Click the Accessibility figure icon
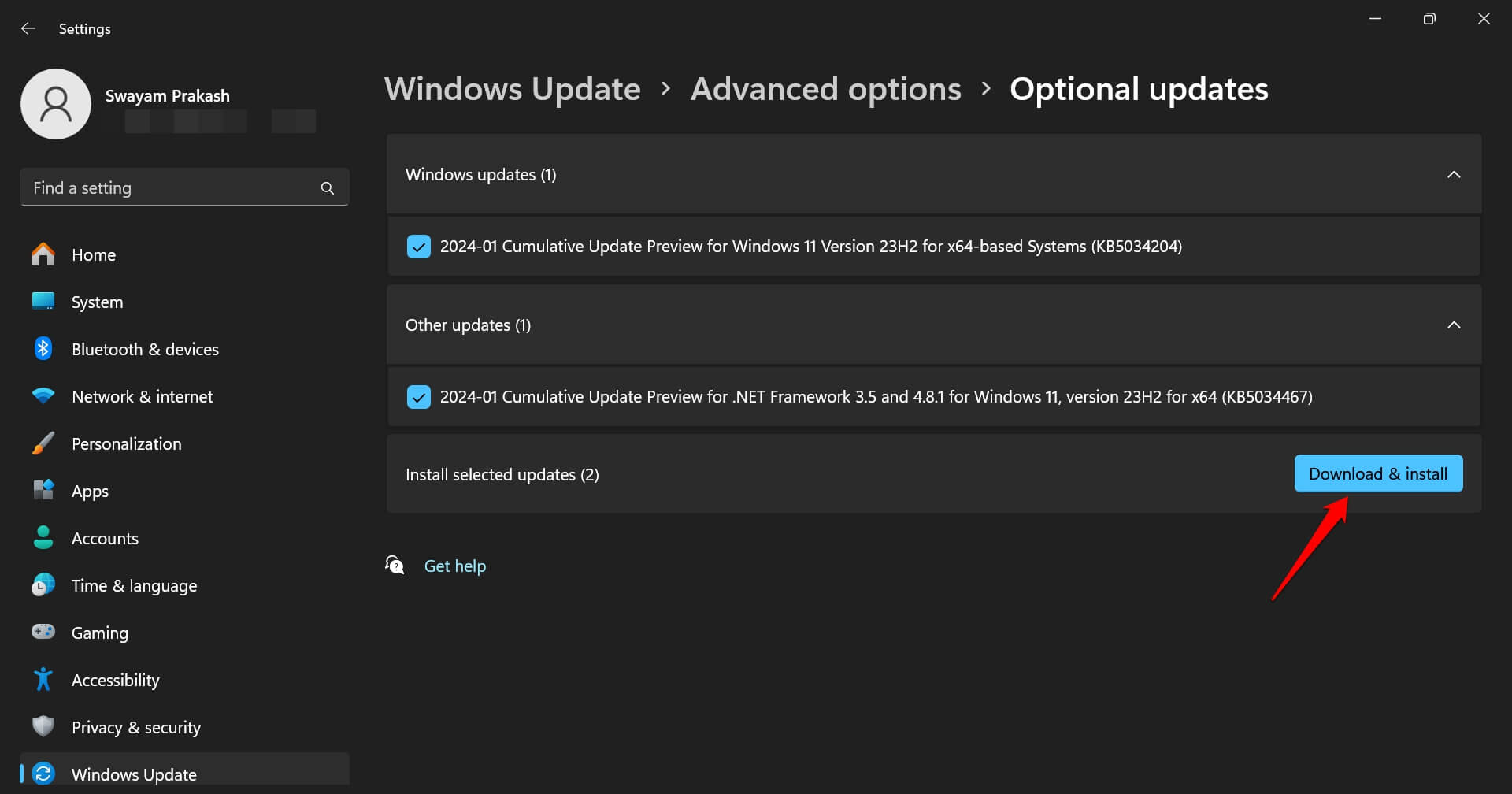Viewport: 1512px width, 794px height. (x=43, y=680)
